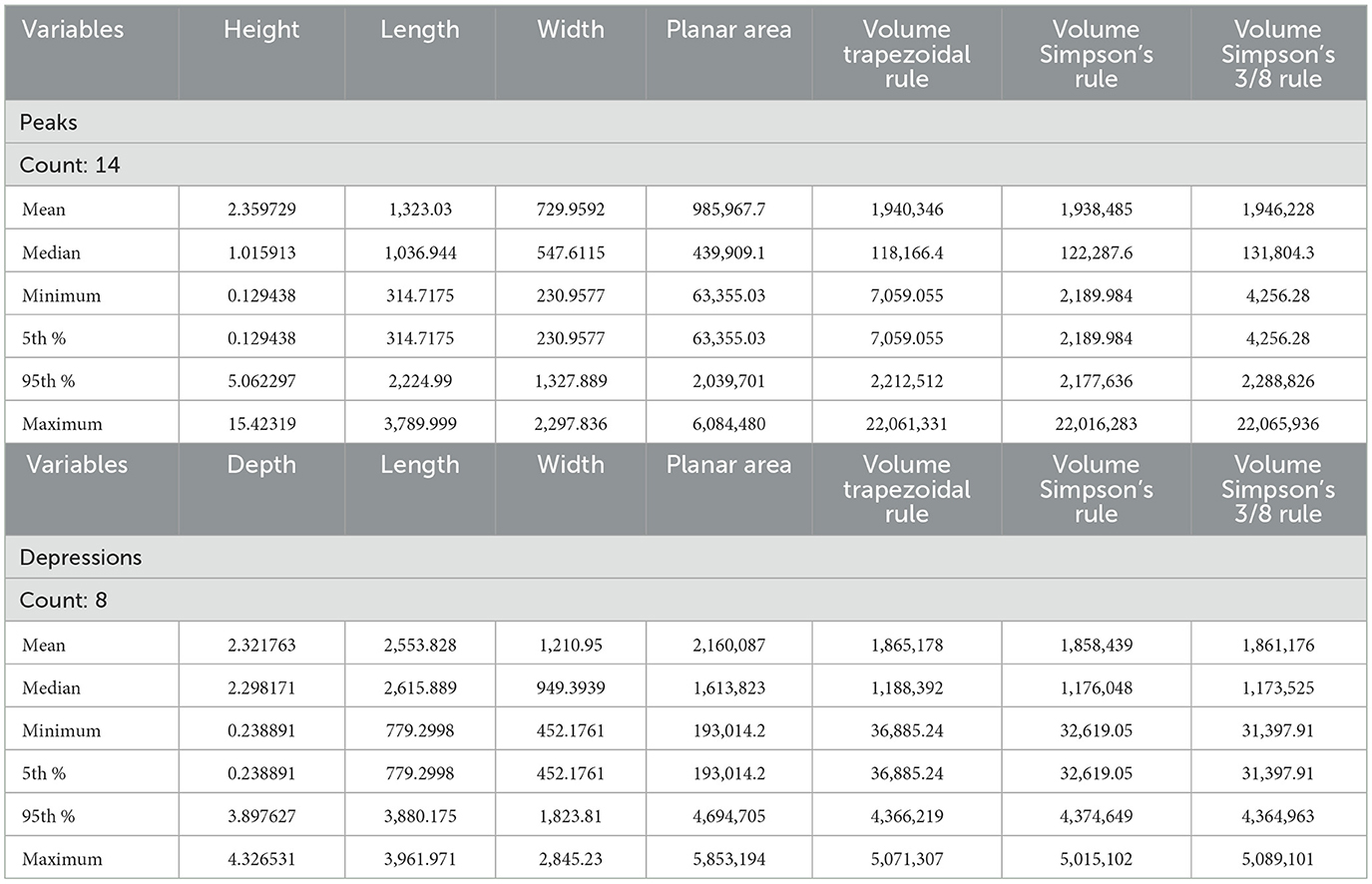Click the trapezoidal volume cell 22,061,331
The image size is (1372, 884).
[906, 424]
